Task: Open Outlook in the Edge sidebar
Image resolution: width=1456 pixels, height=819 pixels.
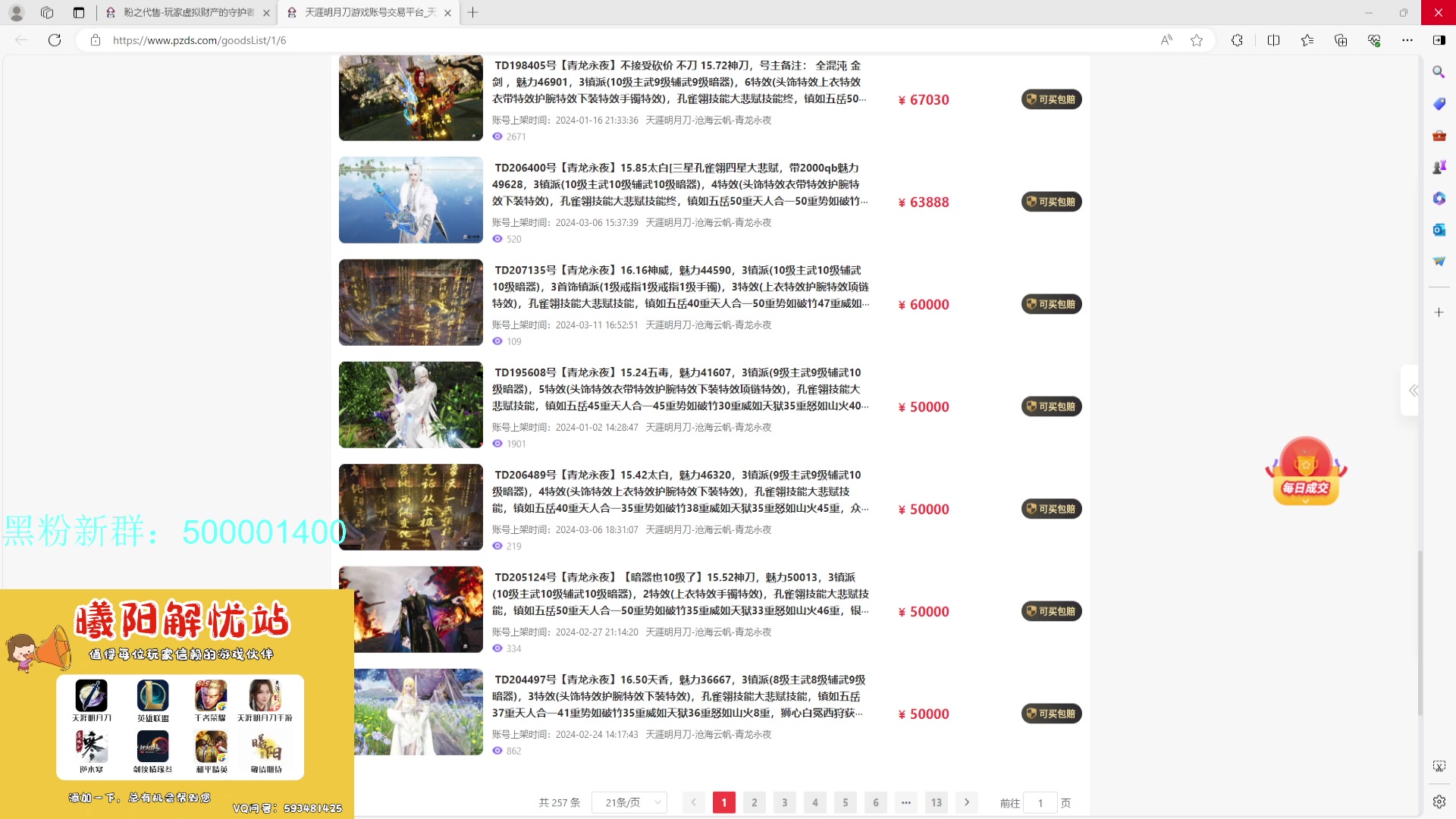Action: (1439, 230)
